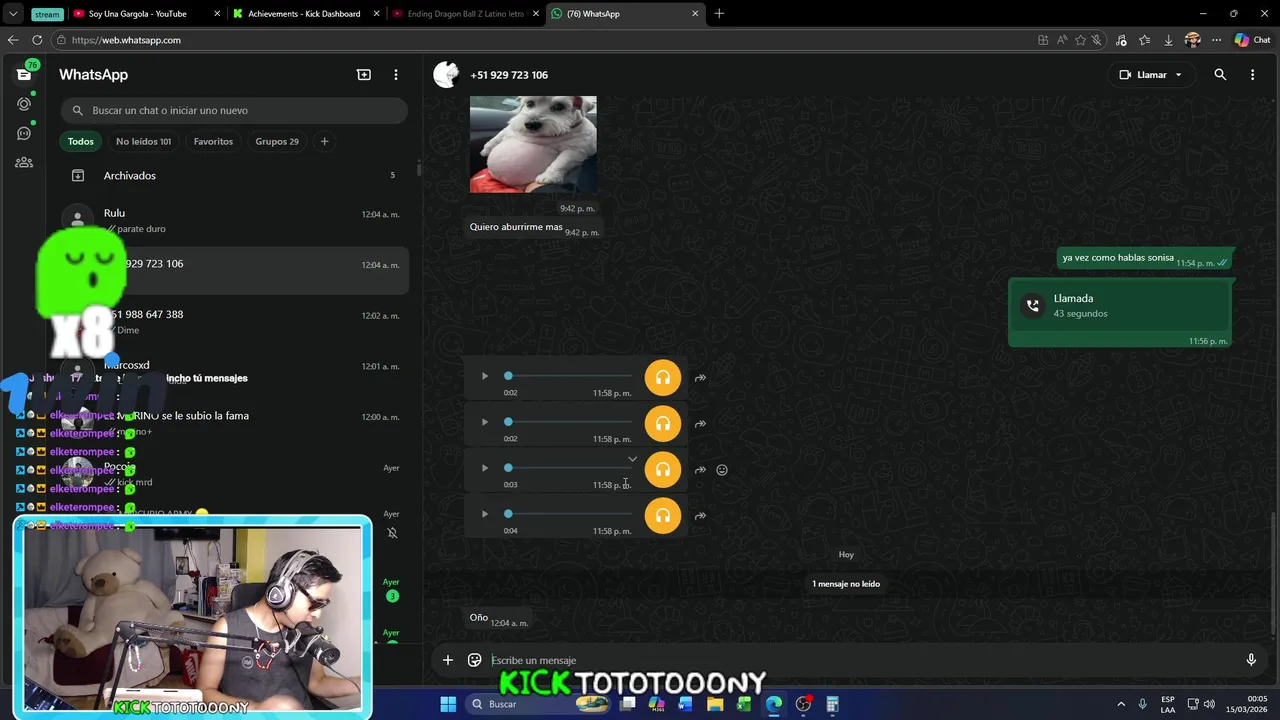
Task: Add this page to browser favorites (star)
Action: 1079,40
